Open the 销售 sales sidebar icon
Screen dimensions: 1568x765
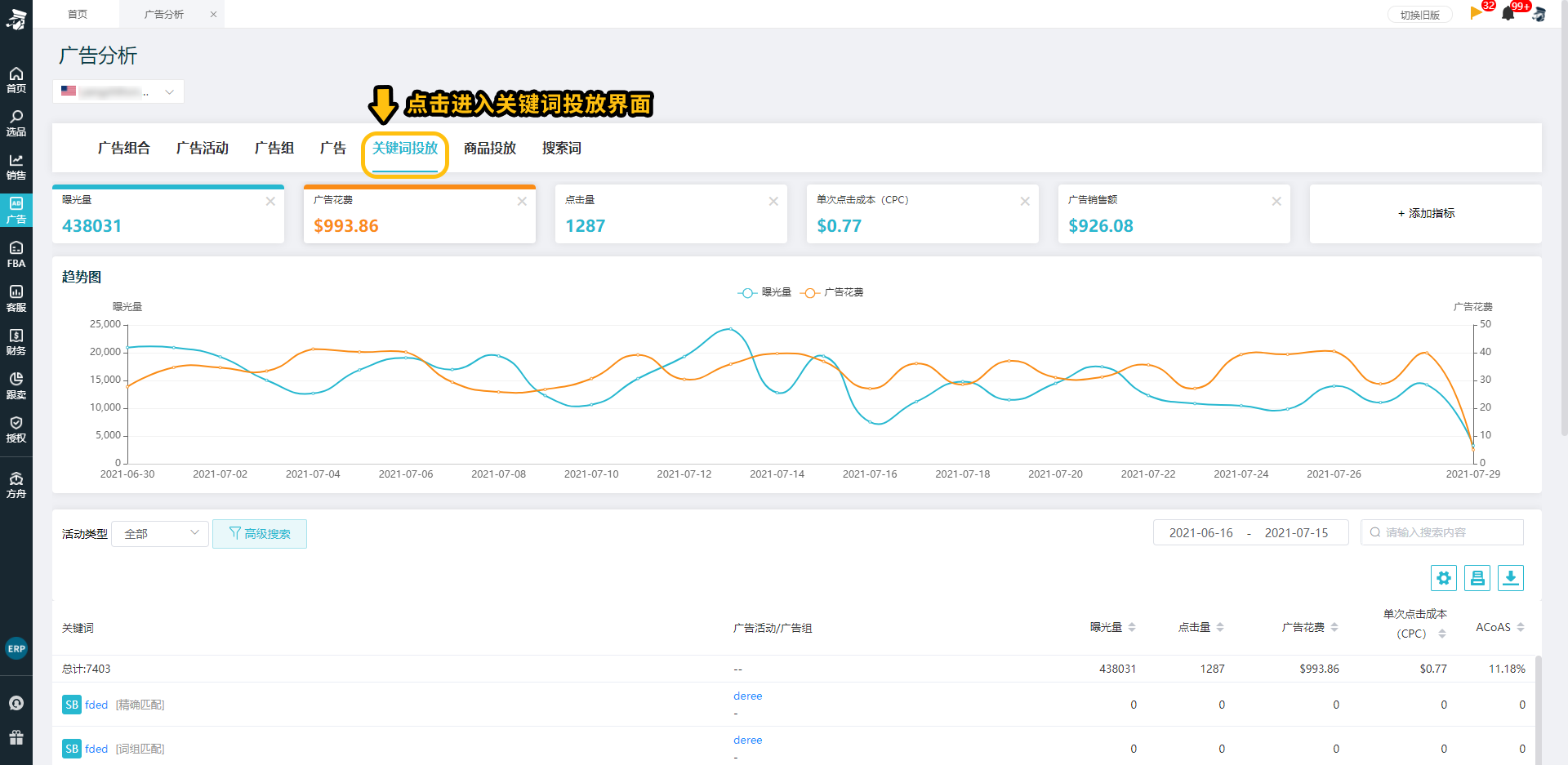(16, 167)
